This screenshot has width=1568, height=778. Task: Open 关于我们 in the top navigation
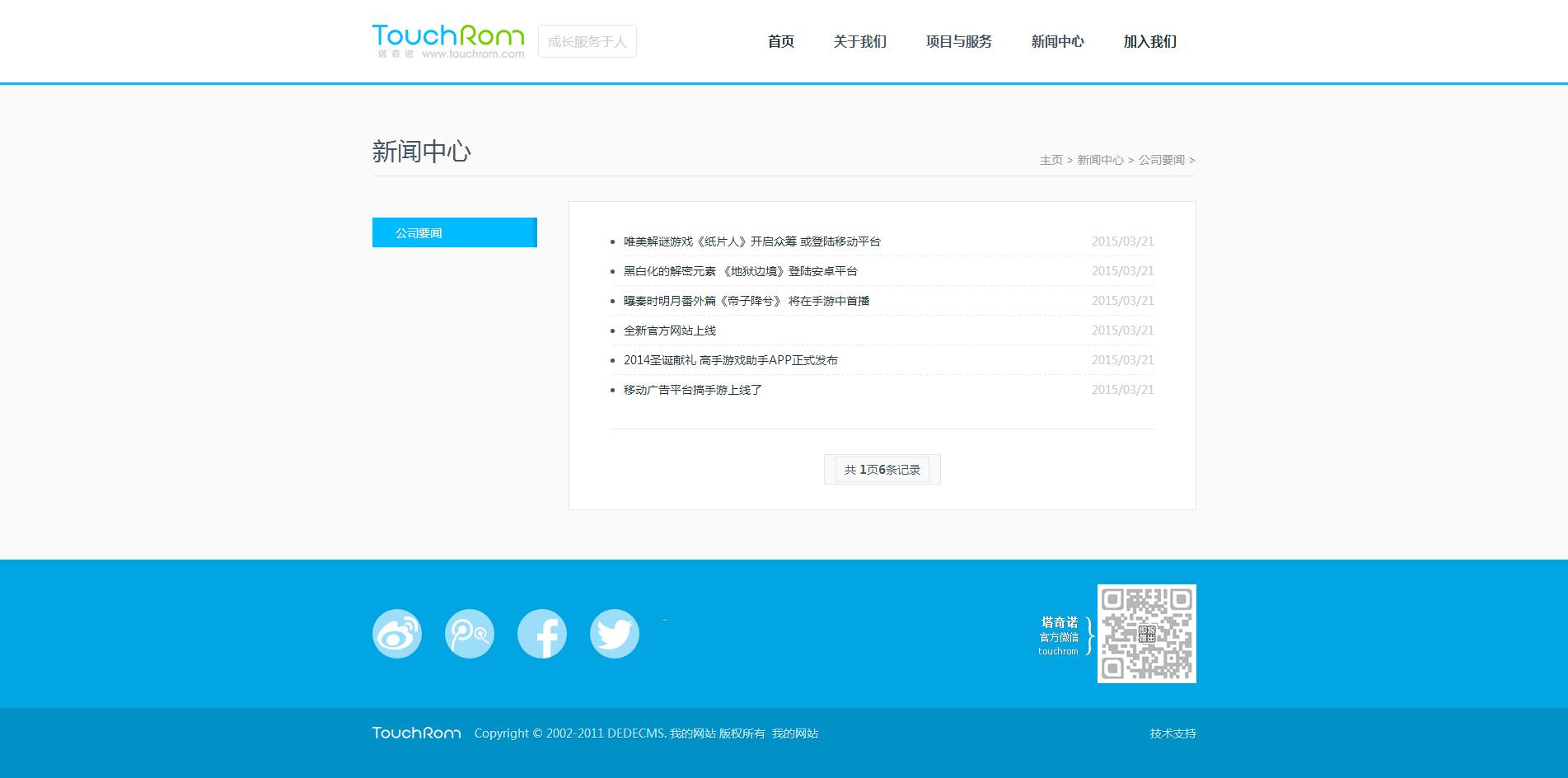pos(859,41)
